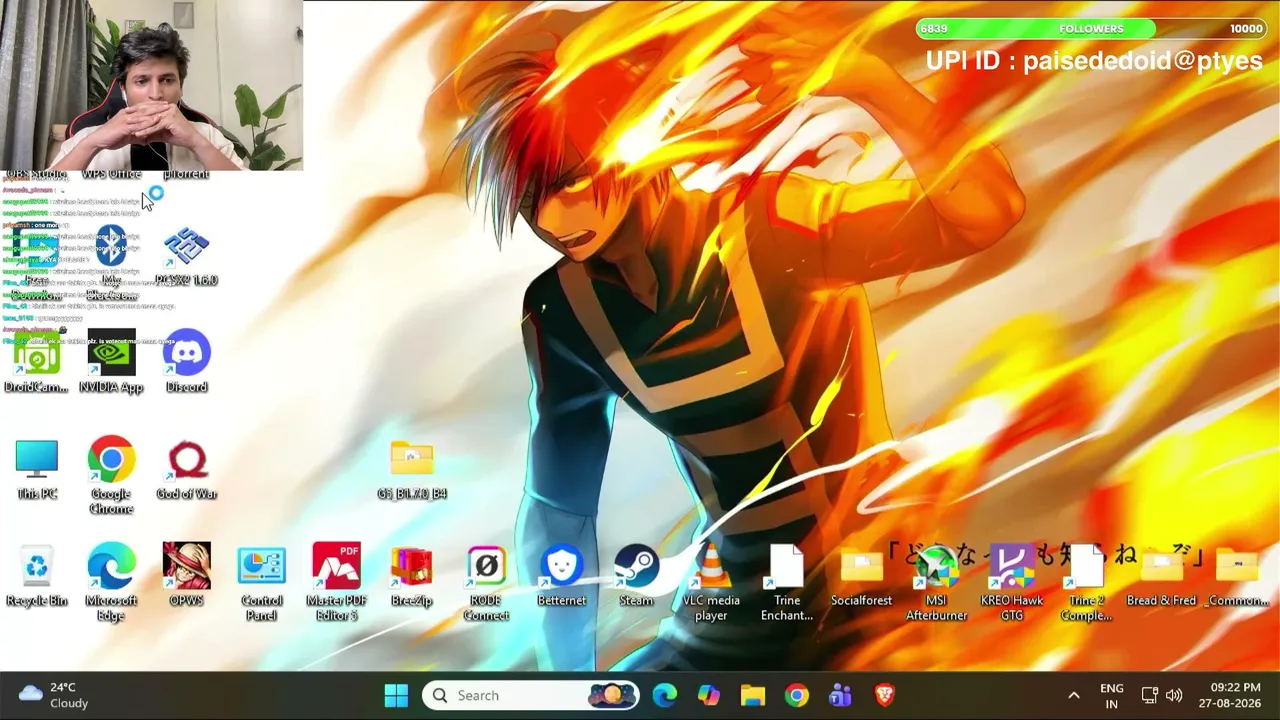Open the Recycle Bin

click(x=37, y=576)
